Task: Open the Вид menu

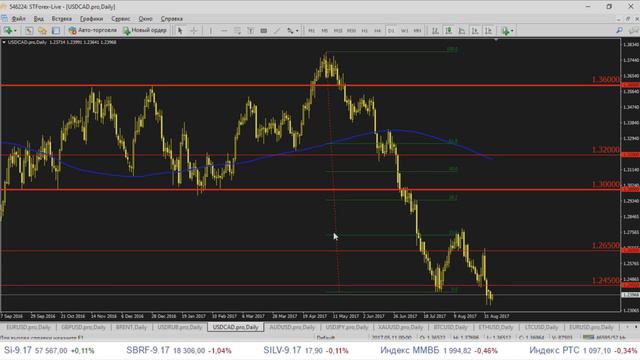Action: pyautogui.click(x=38, y=19)
